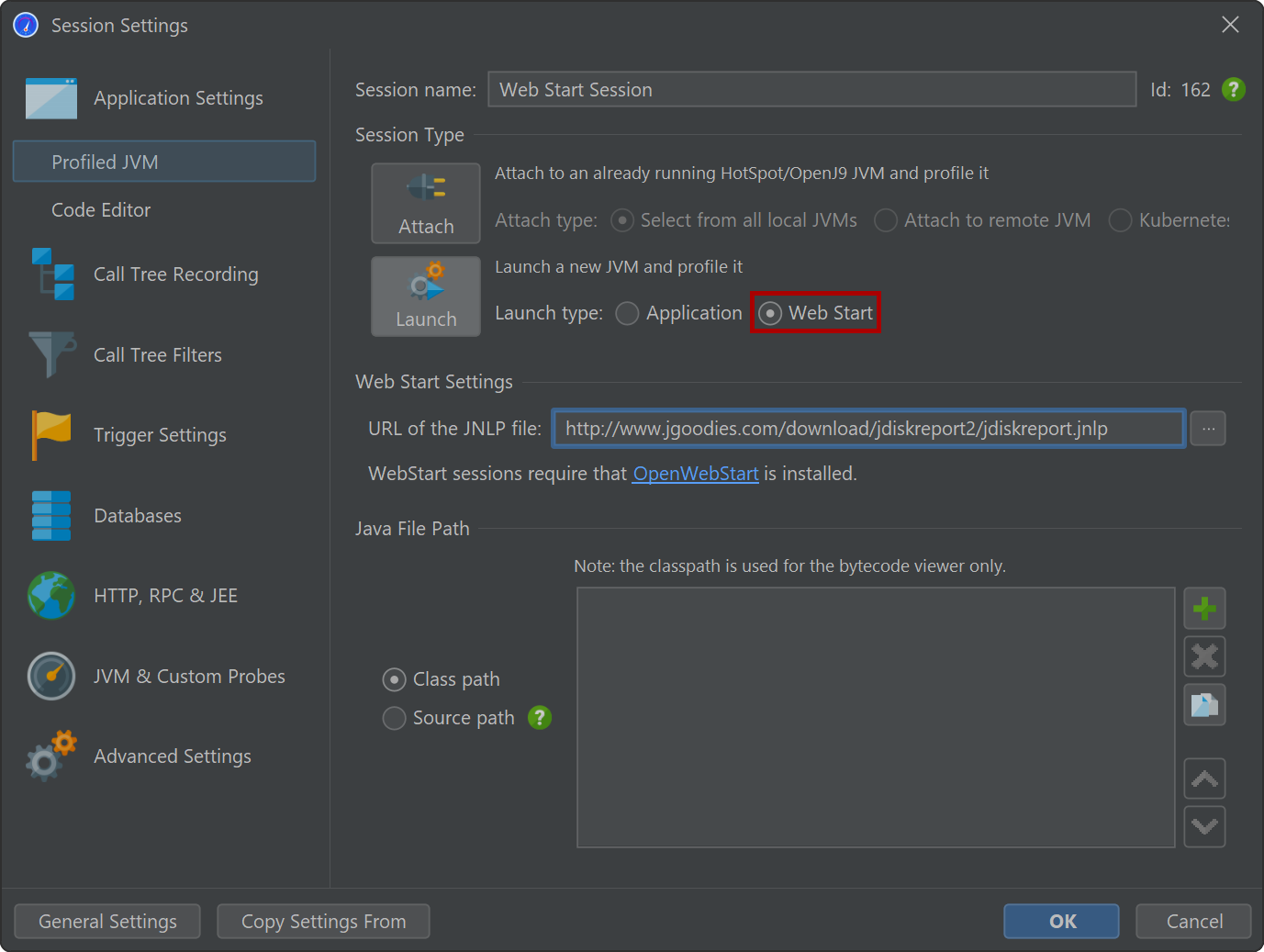
Task: Click the move-up arrow icon
Action: tap(1204, 779)
